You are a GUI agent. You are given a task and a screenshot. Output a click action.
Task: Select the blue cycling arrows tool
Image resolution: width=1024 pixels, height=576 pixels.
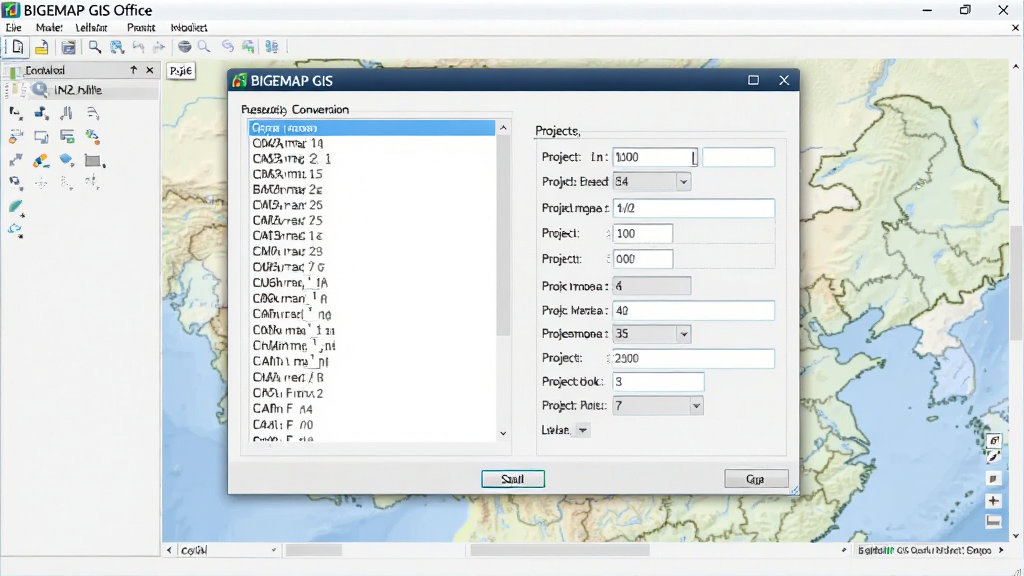pos(16,230)
